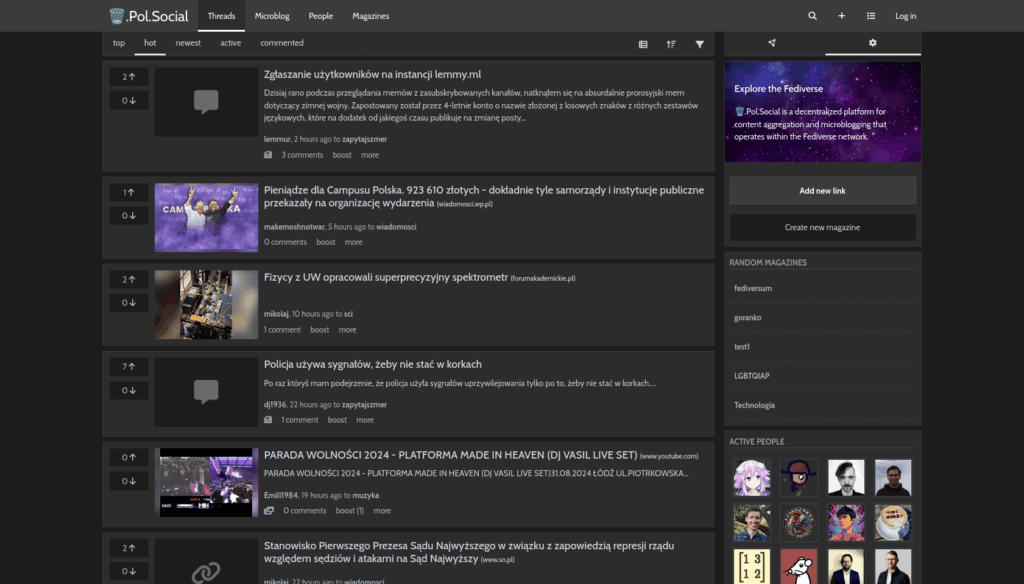Sort threads by commented
The width and height of the screenshot is (1024, 584).
click(281, 43)
